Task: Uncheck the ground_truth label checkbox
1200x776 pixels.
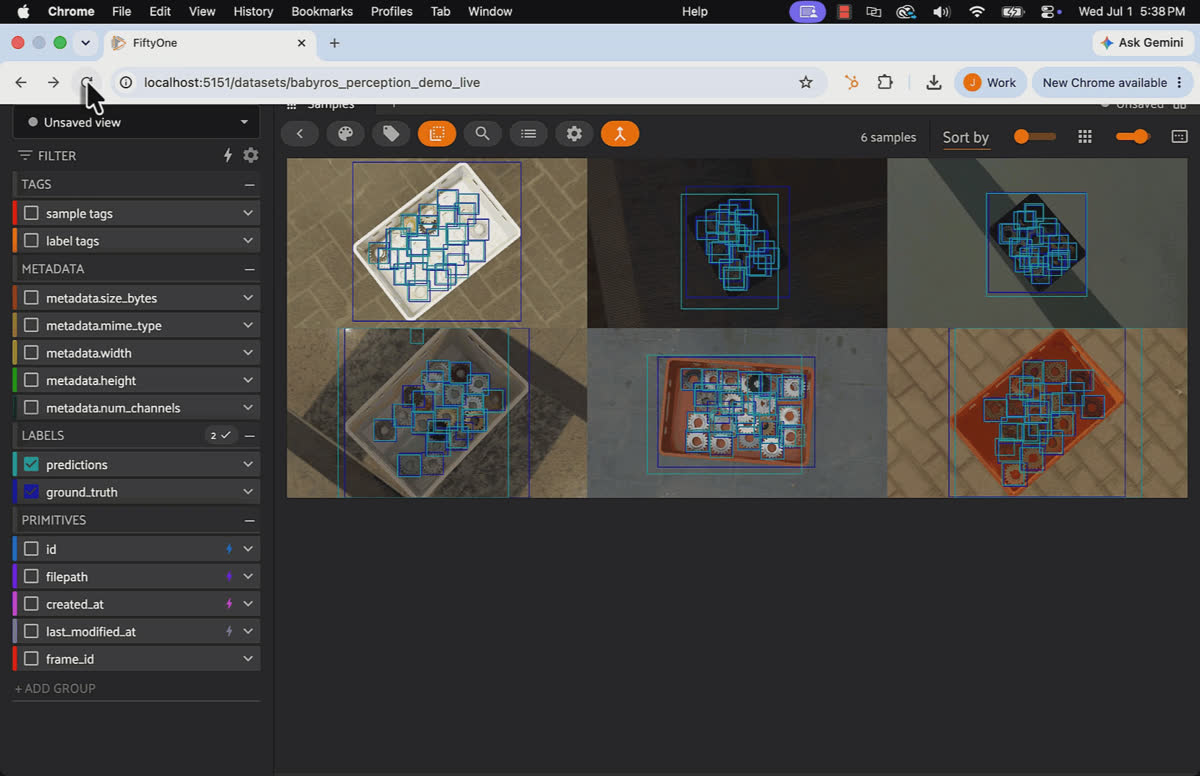Action: coord(32,492)
